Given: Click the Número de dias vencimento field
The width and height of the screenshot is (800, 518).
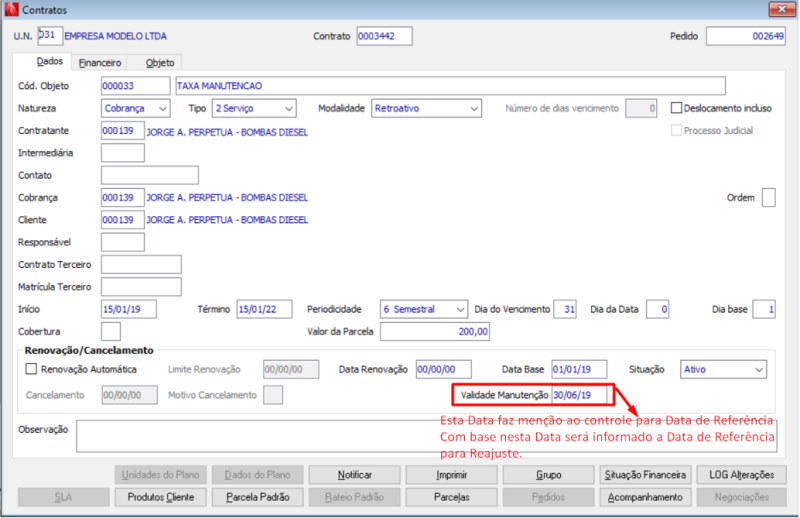Looking at the screenshot, I should click(x=641, y=108).
